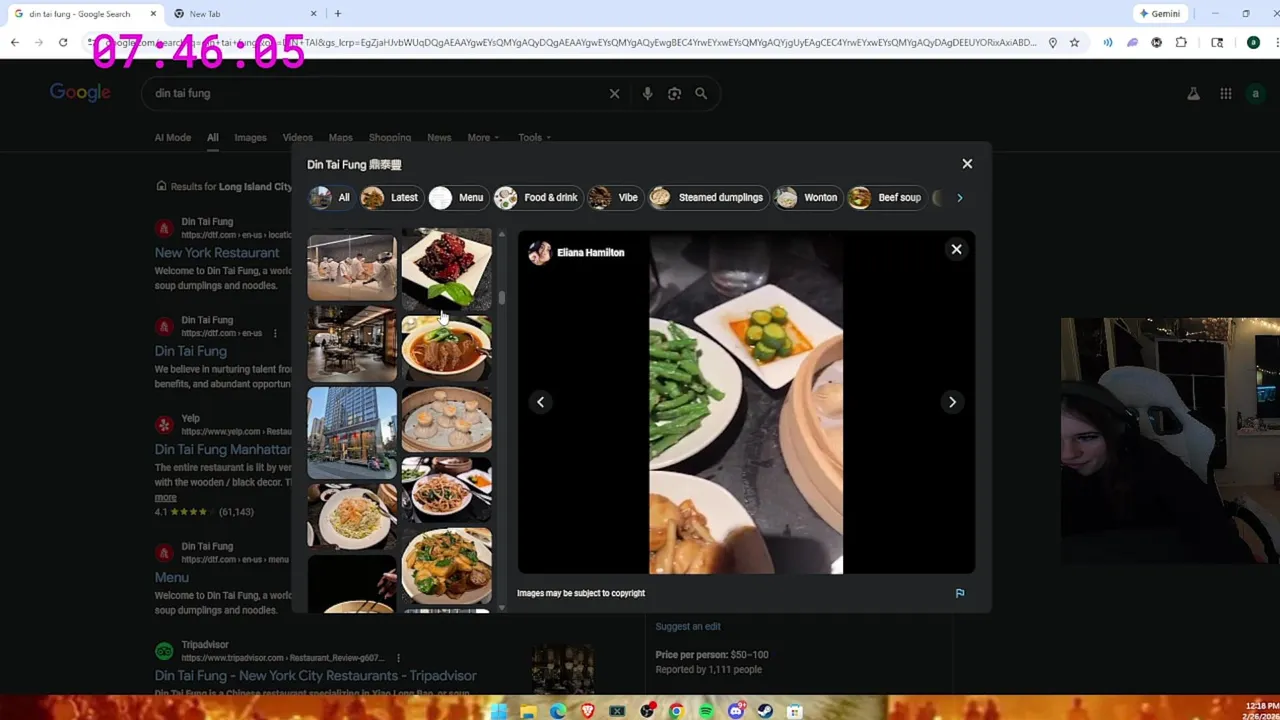
Task: Open the building exterior thumbnail
Action: click(x=352, y=433)
